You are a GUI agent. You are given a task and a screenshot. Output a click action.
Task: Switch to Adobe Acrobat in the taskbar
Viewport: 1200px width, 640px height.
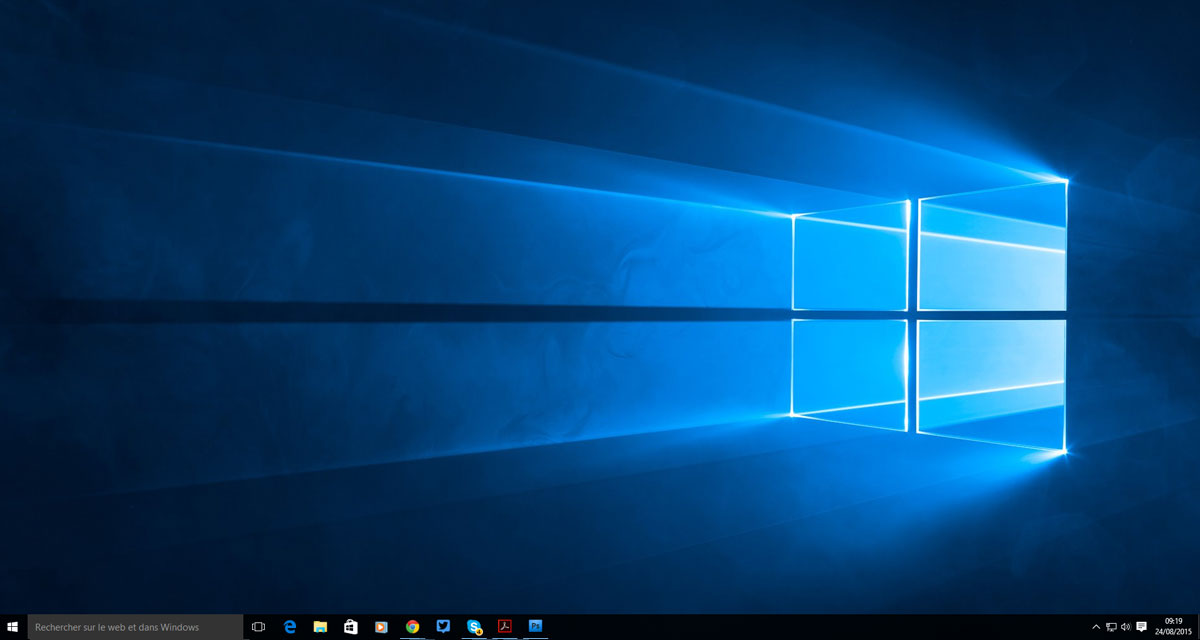pyautogui.click(x=505, y=627)
